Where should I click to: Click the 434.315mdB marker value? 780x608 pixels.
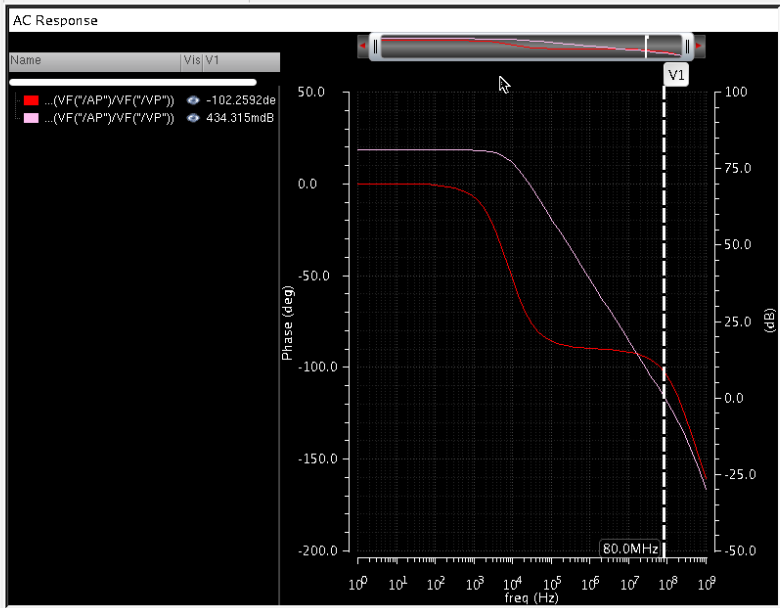240,118
